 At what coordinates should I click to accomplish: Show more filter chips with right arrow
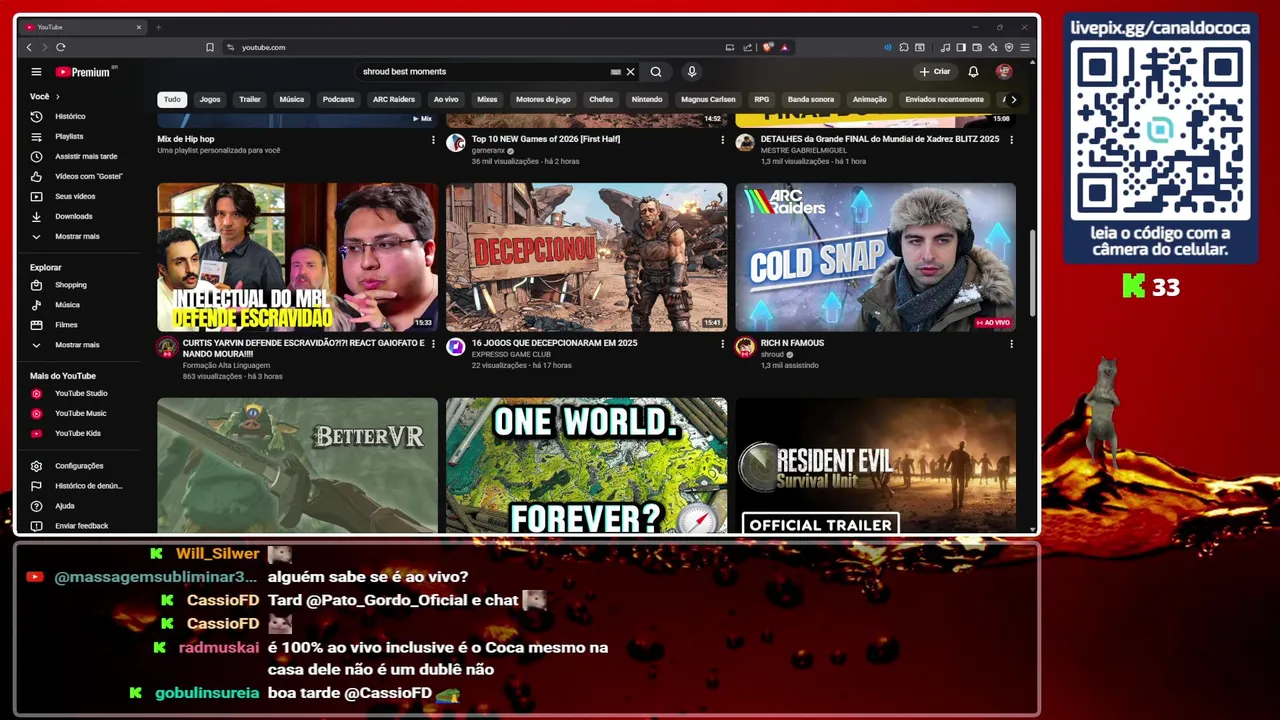(x=1013, y=100)
